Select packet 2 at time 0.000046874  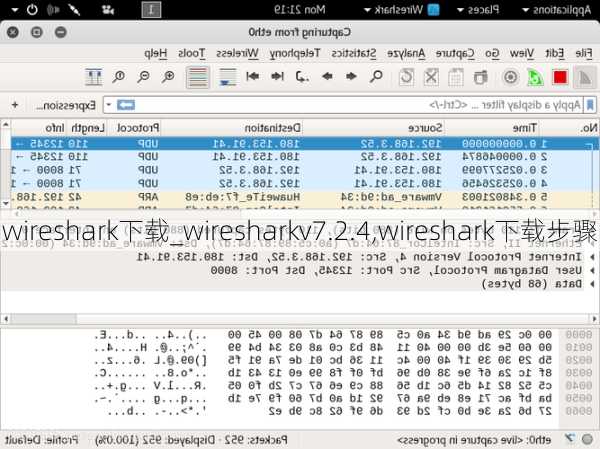[x=304, y=157]
